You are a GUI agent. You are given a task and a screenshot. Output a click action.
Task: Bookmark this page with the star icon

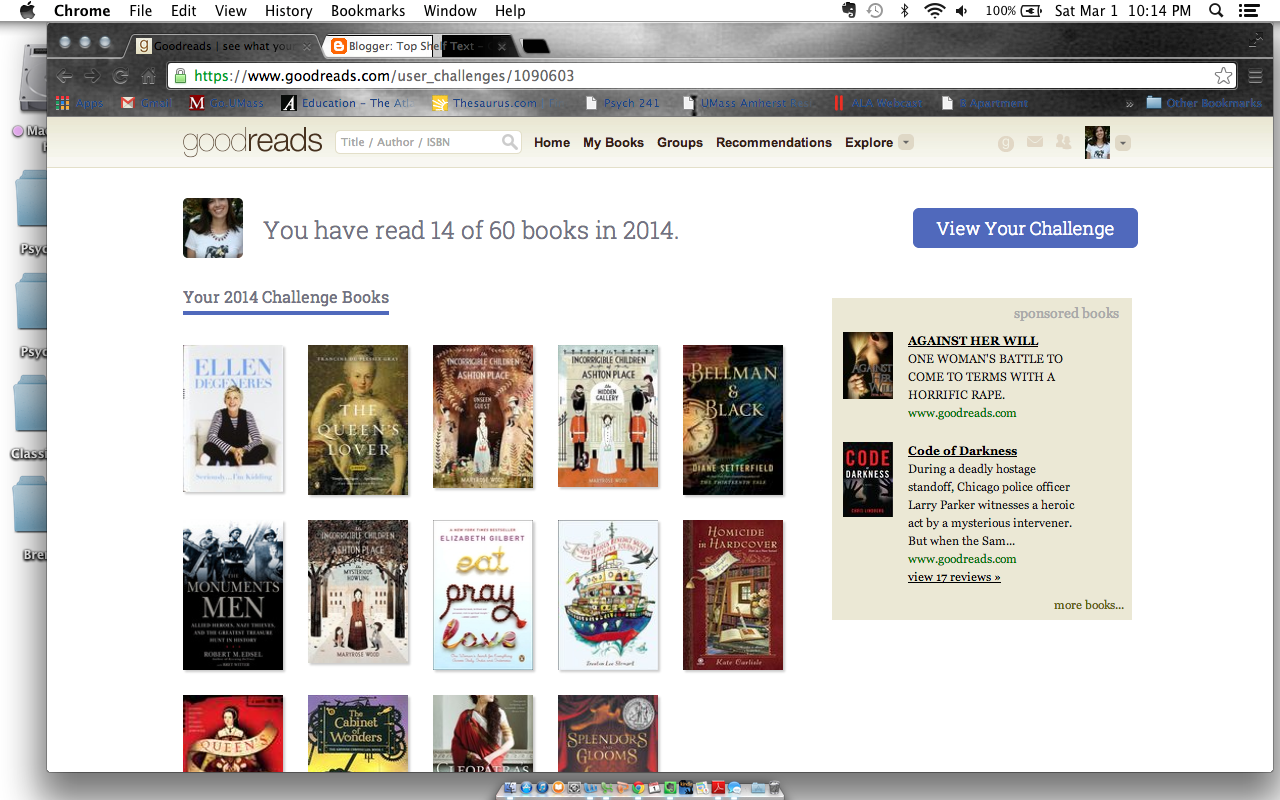(x=1222, y=75)
